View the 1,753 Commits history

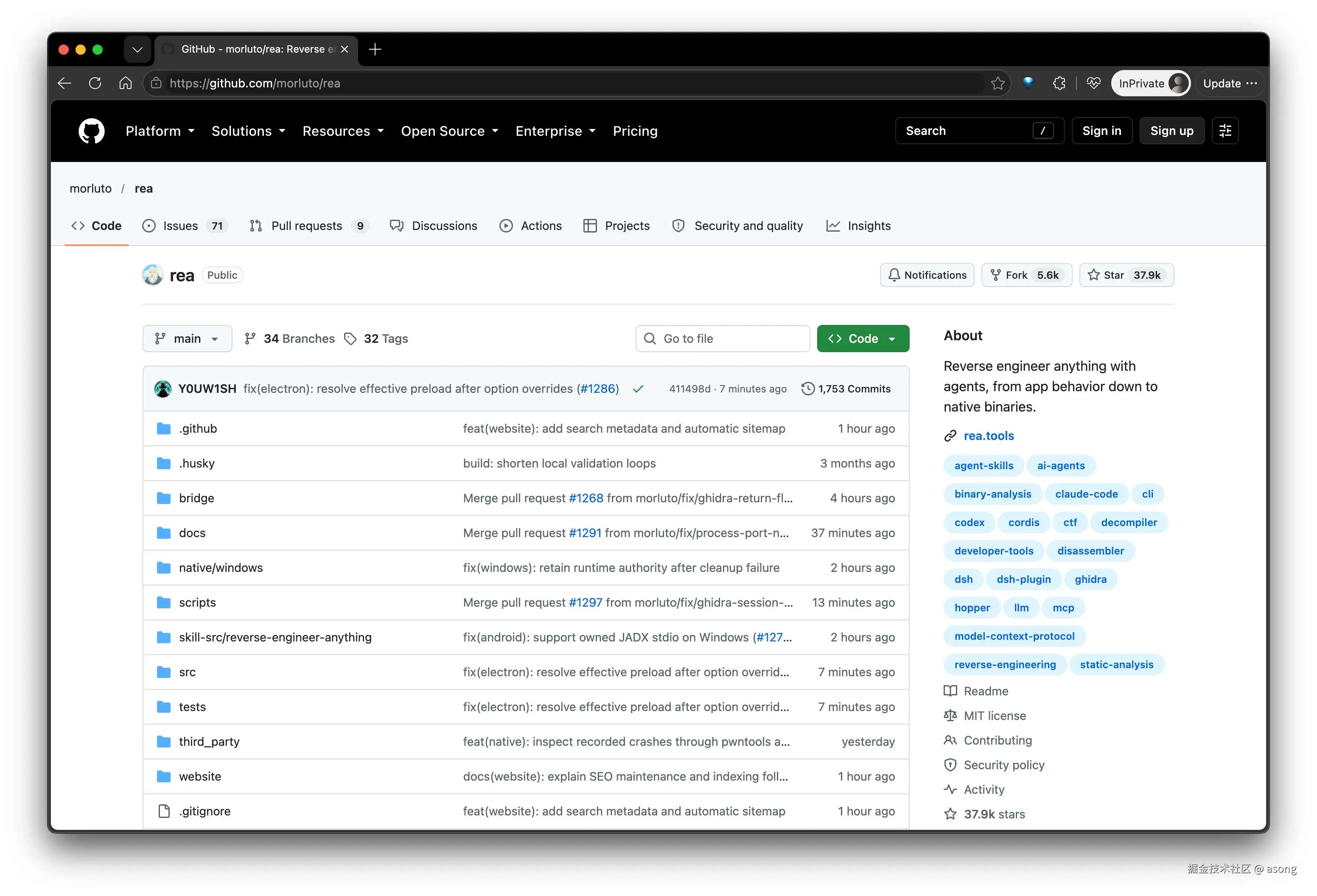(x=846, y=389)
